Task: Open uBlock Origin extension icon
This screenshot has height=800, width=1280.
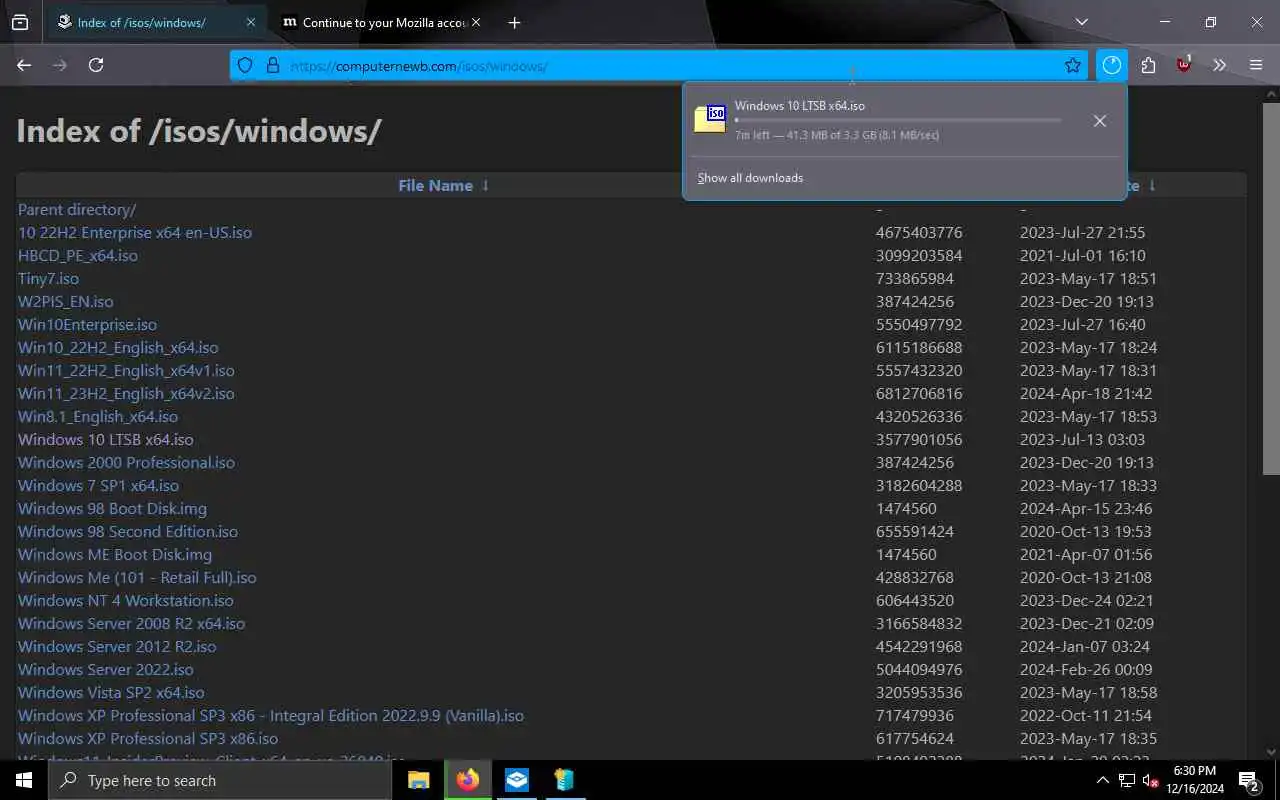Action: pos(1184,65)
